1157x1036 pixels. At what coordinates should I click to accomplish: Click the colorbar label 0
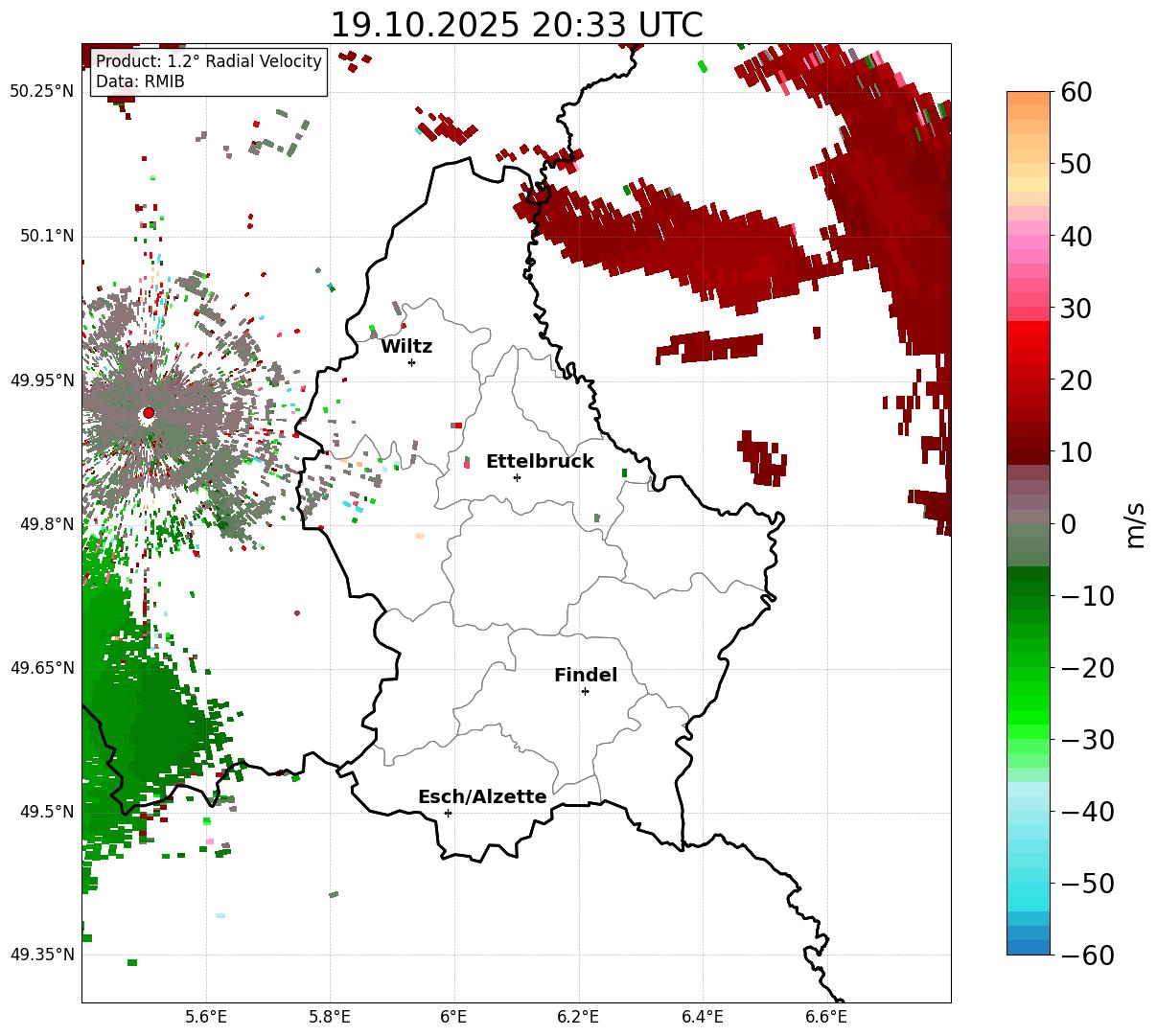coord(1068,523)
